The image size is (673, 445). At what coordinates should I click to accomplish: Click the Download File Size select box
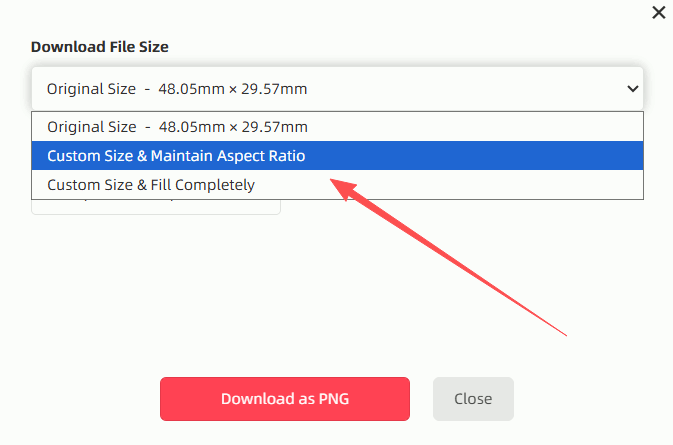click(x=337, y=89)
